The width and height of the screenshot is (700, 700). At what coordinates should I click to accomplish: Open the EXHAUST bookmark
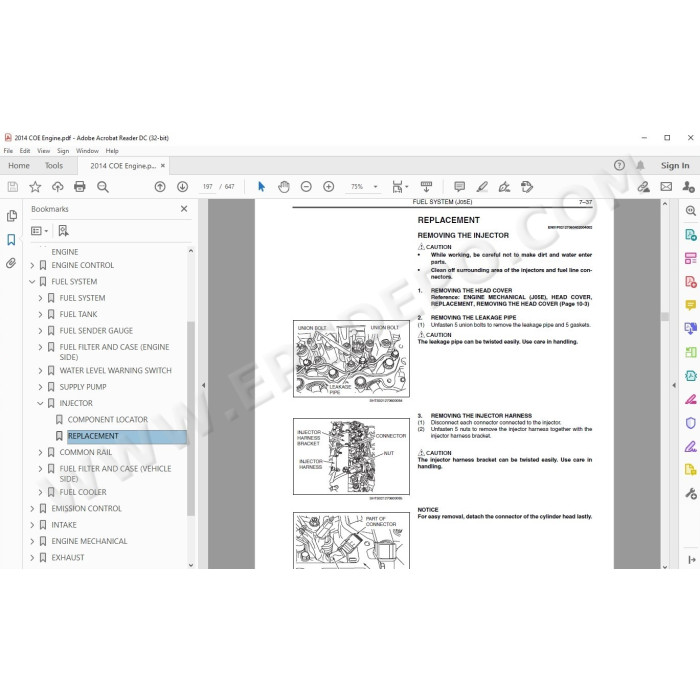pos(67,557)
